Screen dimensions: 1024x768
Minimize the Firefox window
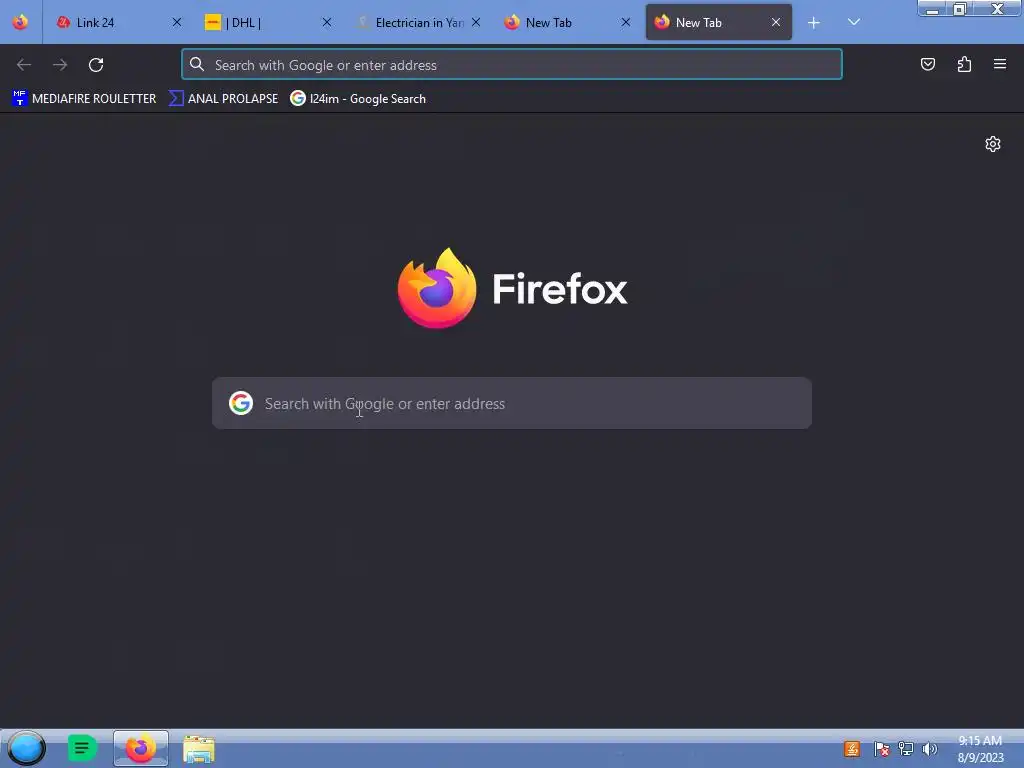click(x=933, y=8)
